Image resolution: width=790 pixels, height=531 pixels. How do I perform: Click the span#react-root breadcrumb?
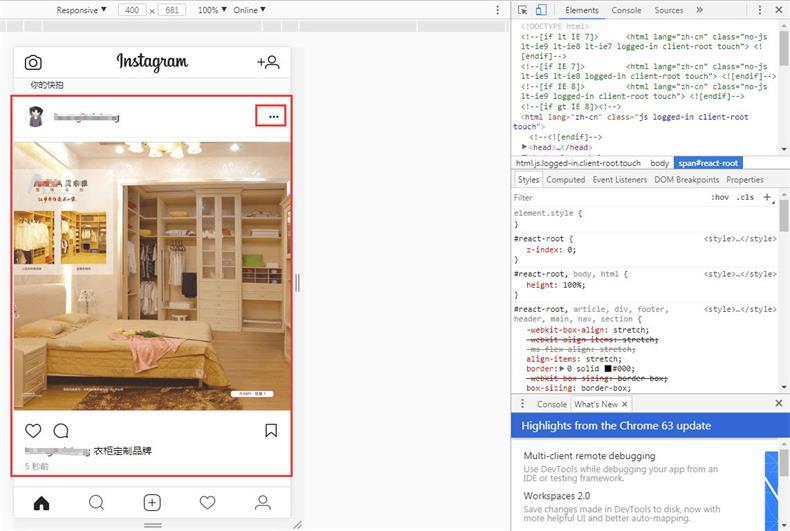[708, 163]
